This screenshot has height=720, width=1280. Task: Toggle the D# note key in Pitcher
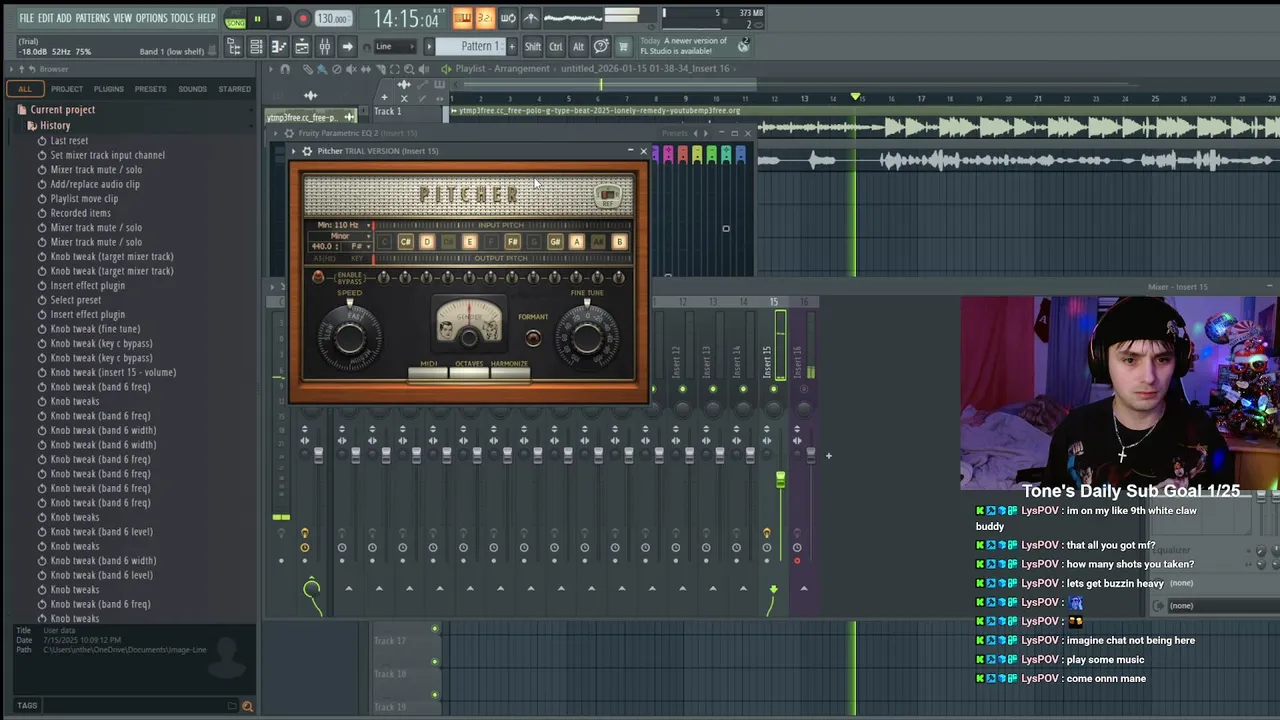pyautogui.click(x=449, y=242)
